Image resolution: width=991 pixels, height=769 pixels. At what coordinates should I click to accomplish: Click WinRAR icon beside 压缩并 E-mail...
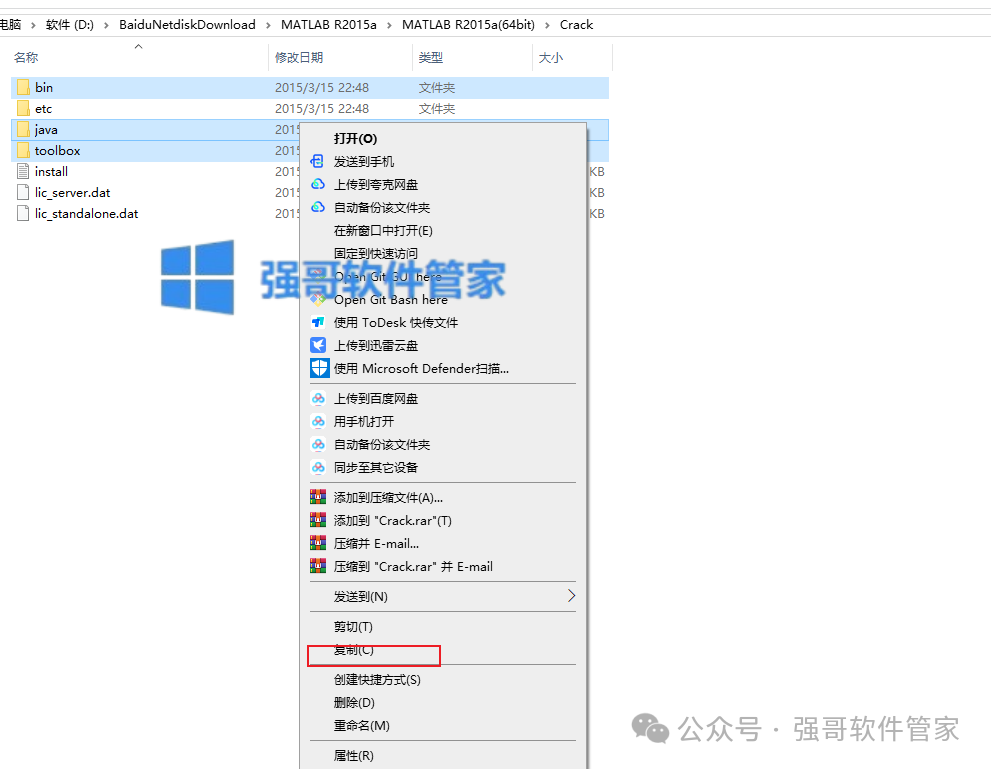[x=318, y=543]
